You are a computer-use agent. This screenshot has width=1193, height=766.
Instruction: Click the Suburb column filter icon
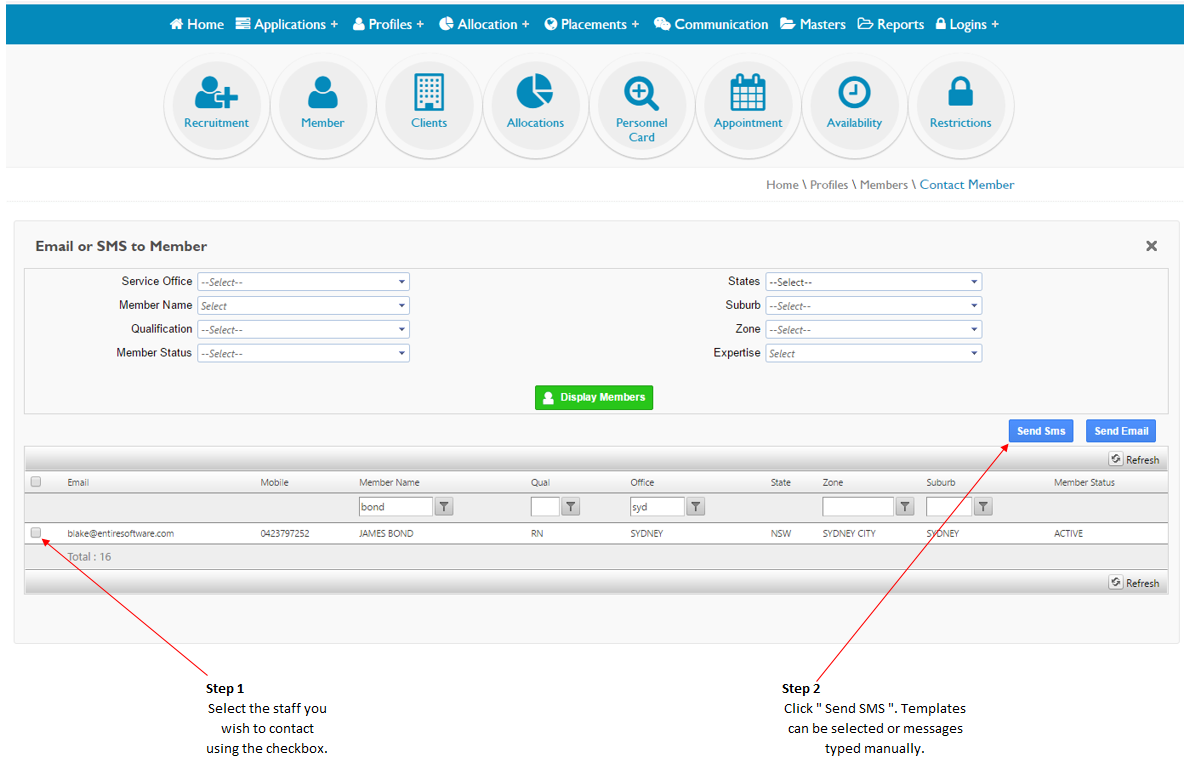983,507
